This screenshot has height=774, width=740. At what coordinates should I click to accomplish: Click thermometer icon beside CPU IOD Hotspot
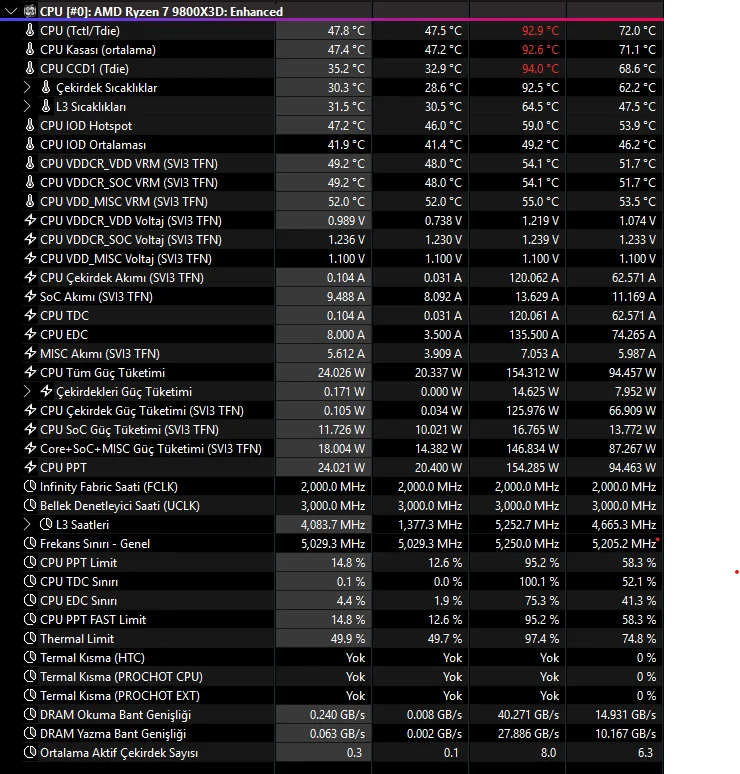30,125
